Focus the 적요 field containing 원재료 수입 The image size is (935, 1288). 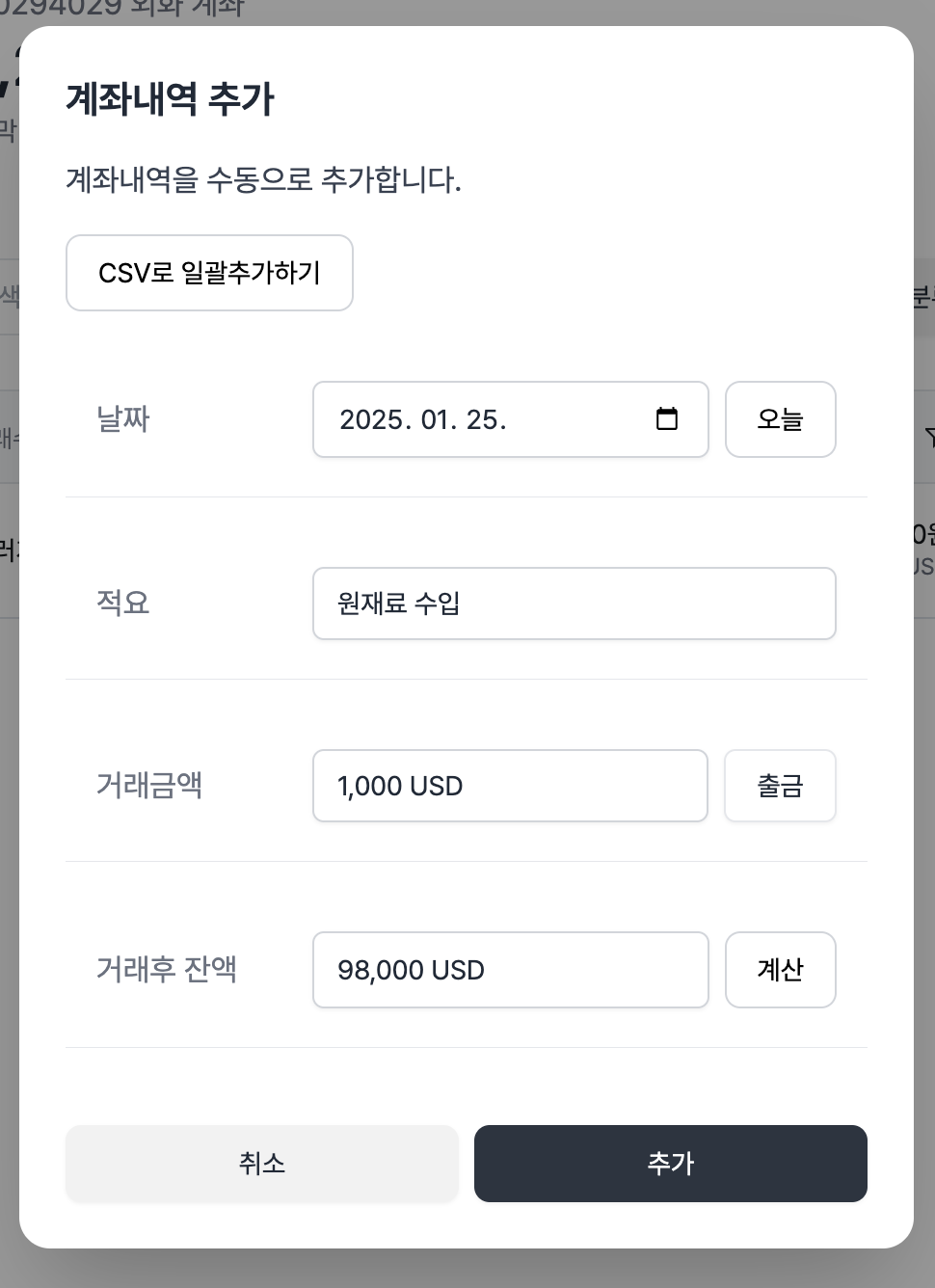[x=574, y=604]
